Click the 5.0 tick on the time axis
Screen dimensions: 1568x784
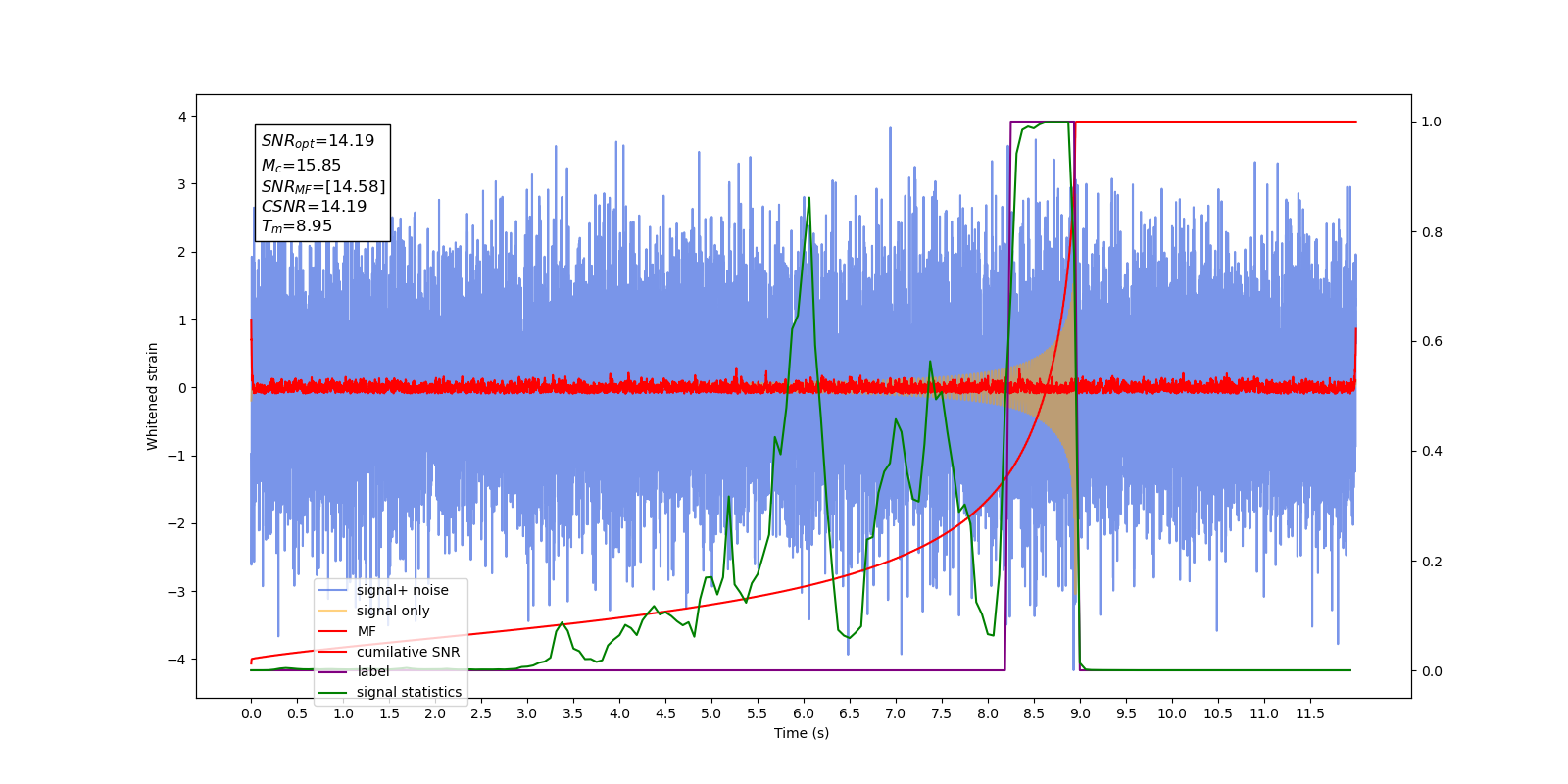[x=711, y=713]
